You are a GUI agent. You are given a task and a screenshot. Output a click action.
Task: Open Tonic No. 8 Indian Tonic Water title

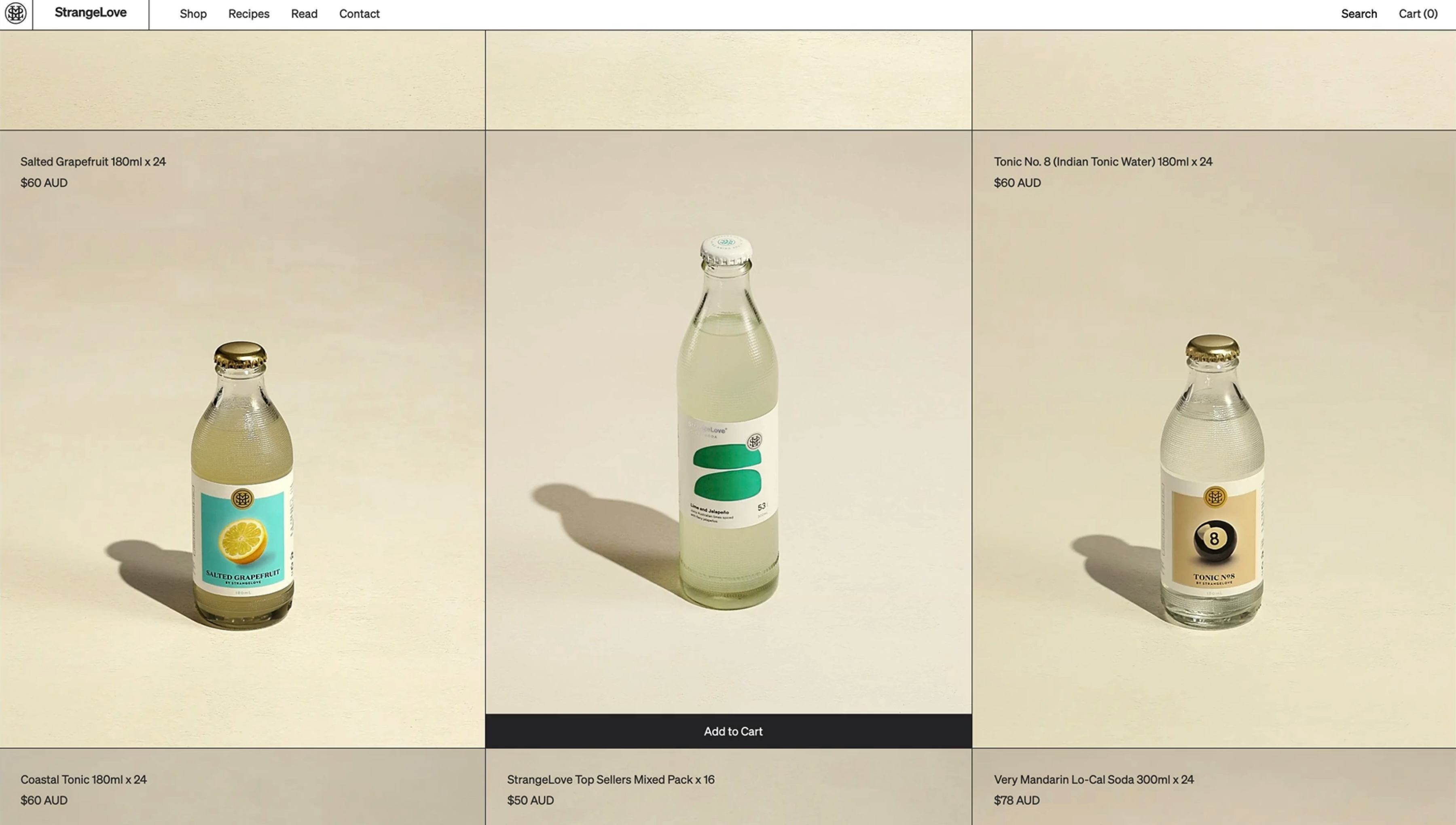coord(1103,161)
